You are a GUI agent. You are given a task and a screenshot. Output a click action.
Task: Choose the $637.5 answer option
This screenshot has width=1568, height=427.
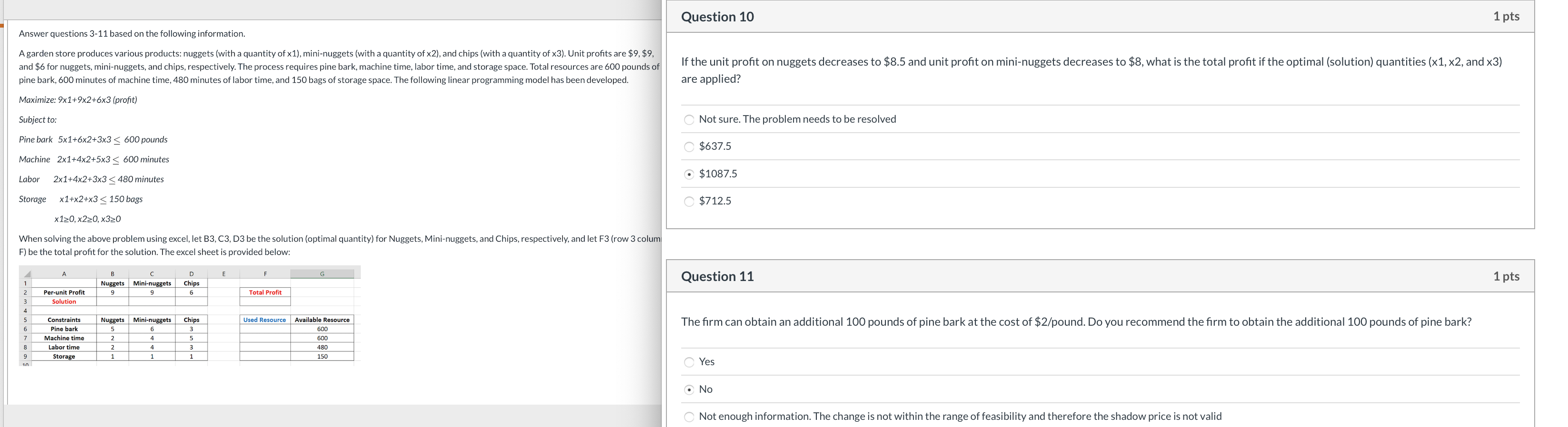689,146
